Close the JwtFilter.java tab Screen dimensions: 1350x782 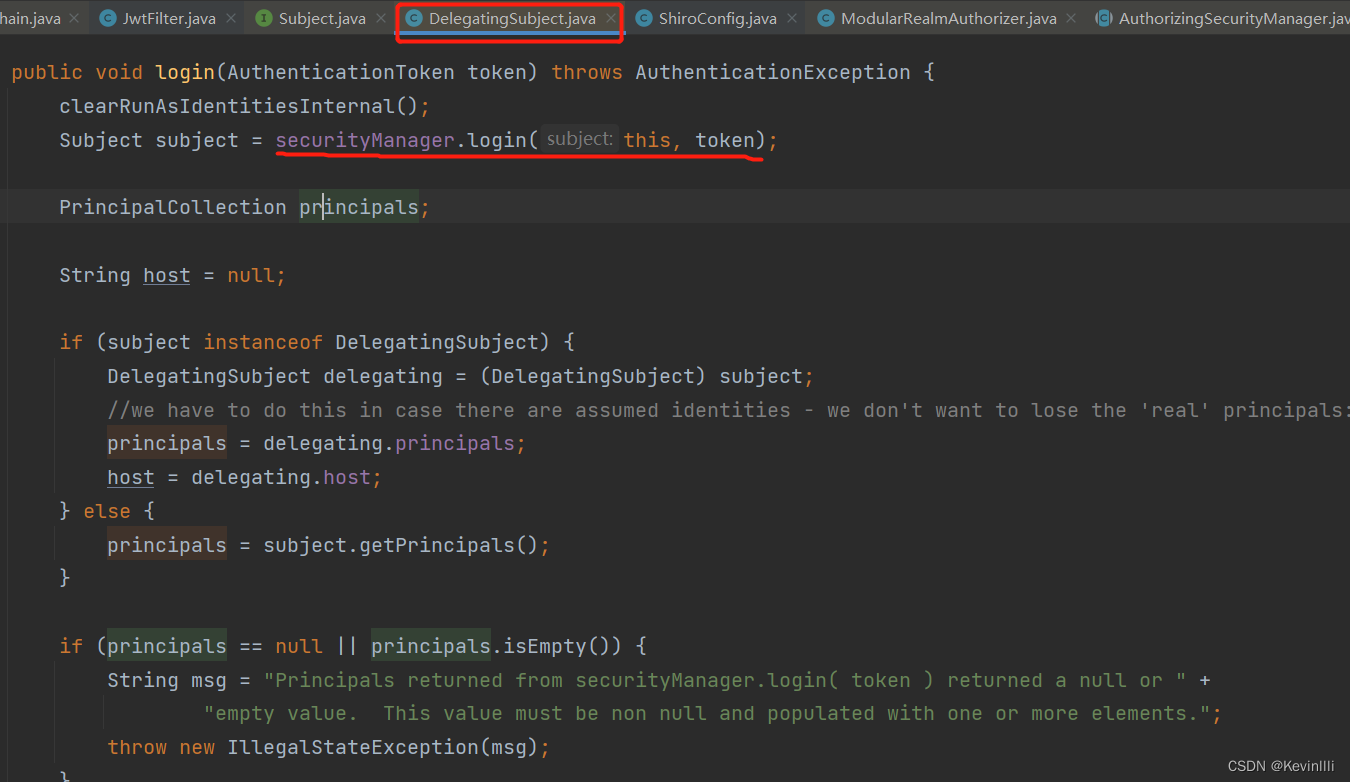click(x=231, y=19)
